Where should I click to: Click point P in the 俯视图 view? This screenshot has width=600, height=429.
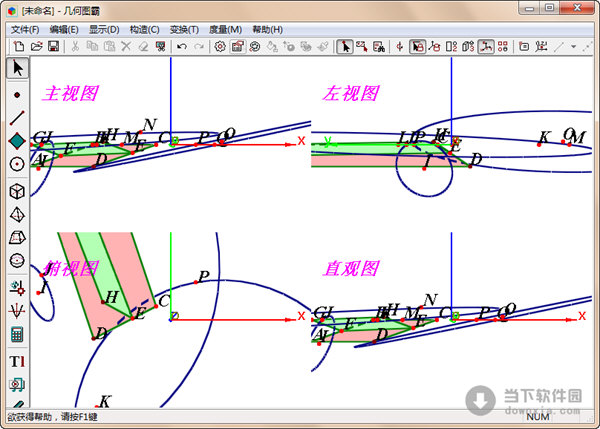pyautogui.click(x=196, y=282)
